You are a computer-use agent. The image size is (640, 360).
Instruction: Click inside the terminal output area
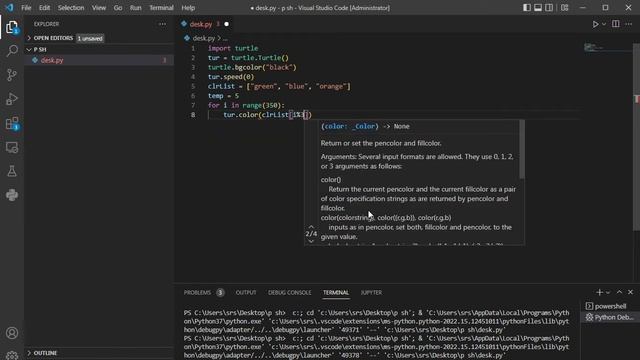coord(376,334)
